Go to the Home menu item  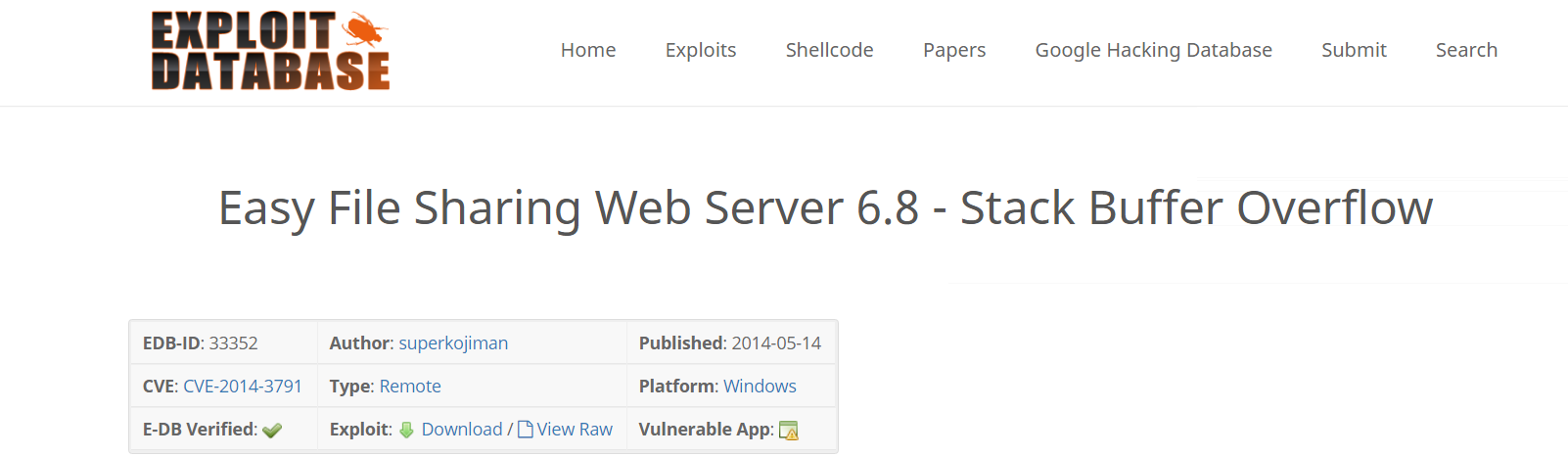pos(588,50)
